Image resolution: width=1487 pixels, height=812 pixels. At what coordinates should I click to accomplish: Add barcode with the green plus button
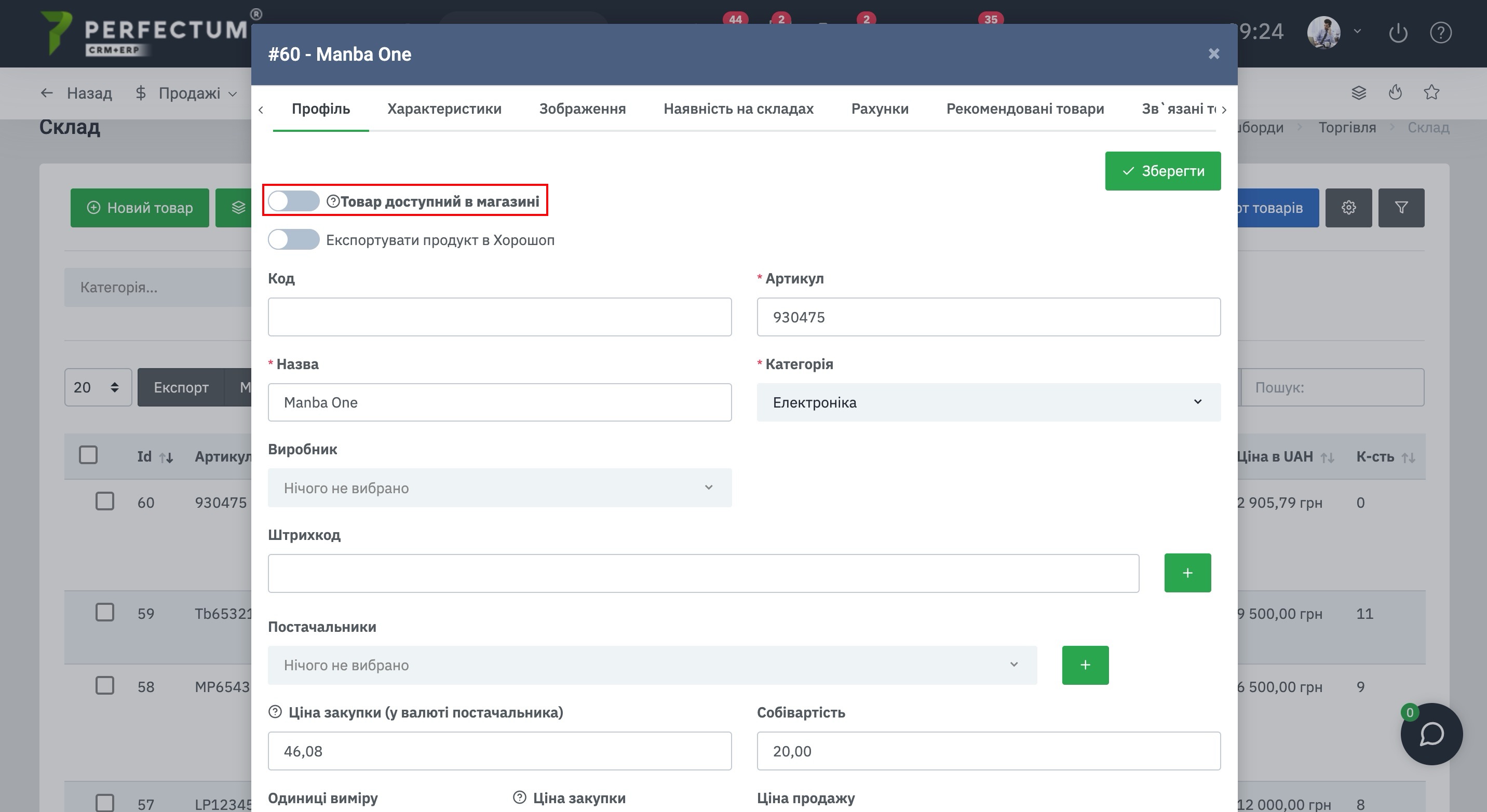(x=1187, y=573)
